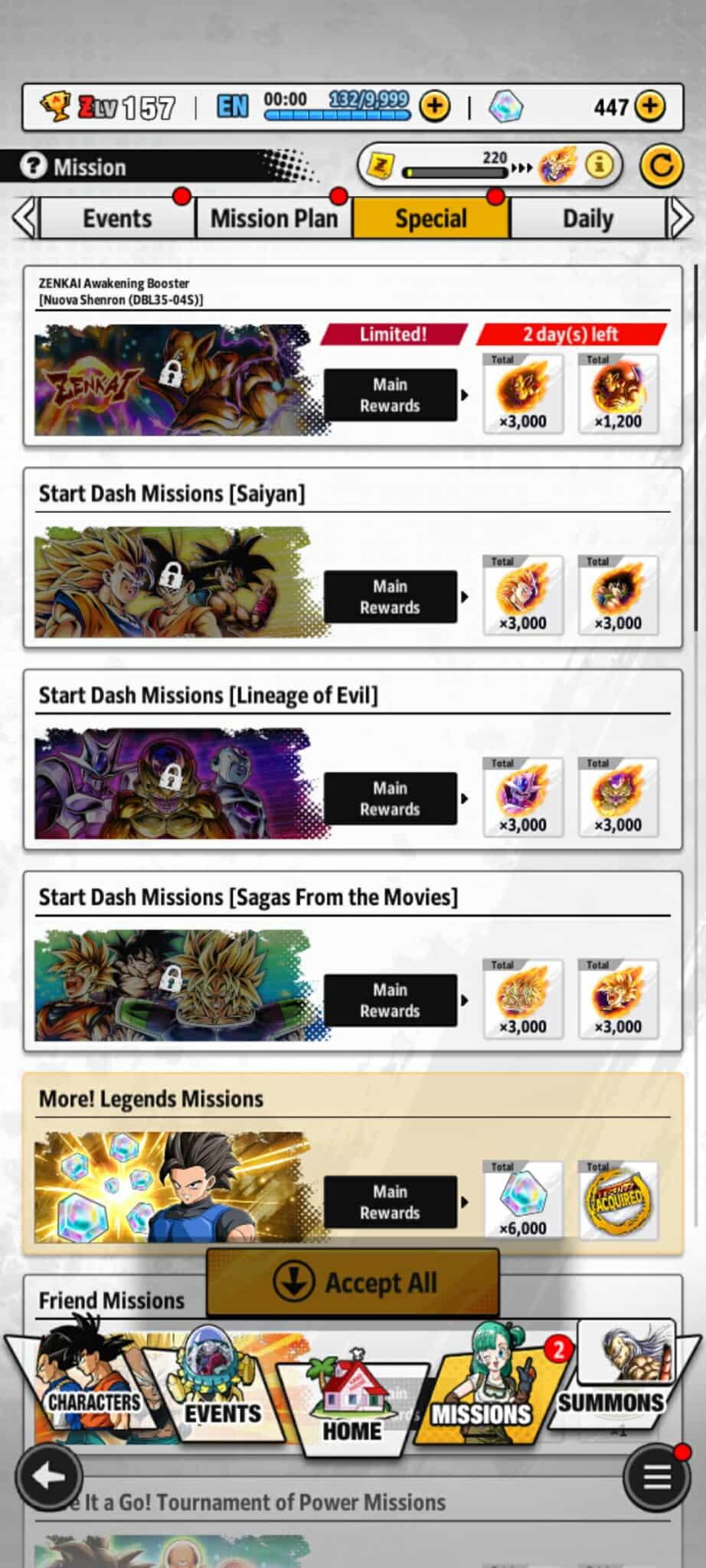
Task: Open ZENKAI Awakening Booster banner thumbnail
Action: 173,380
